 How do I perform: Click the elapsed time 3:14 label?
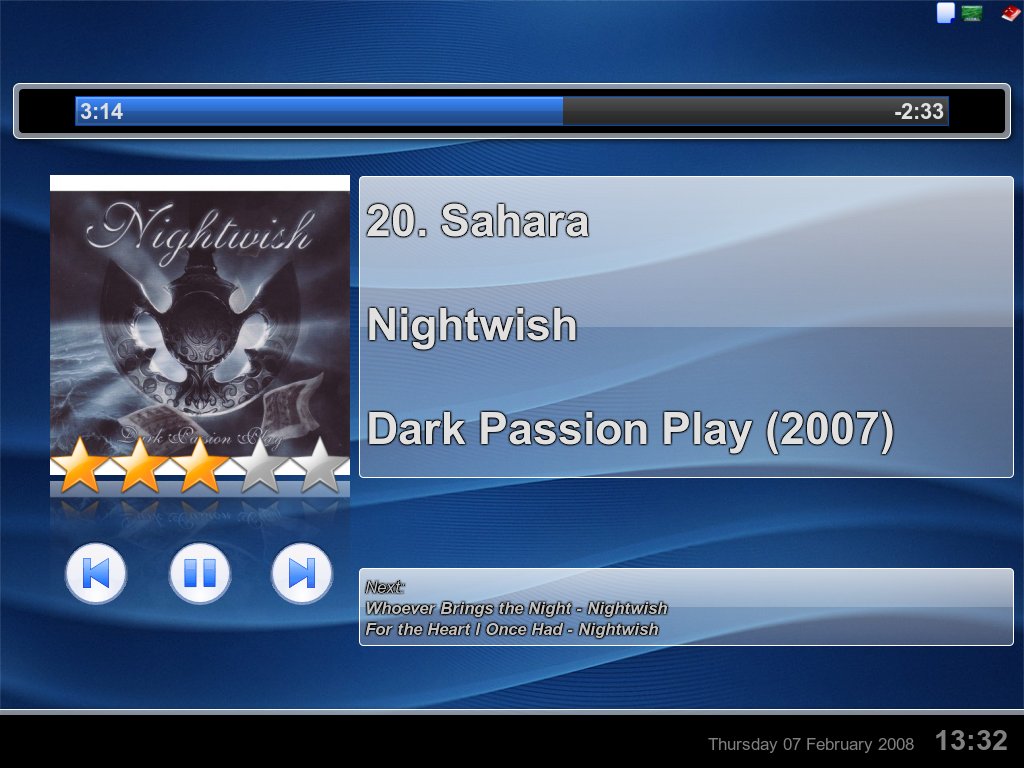pos(101,111)
